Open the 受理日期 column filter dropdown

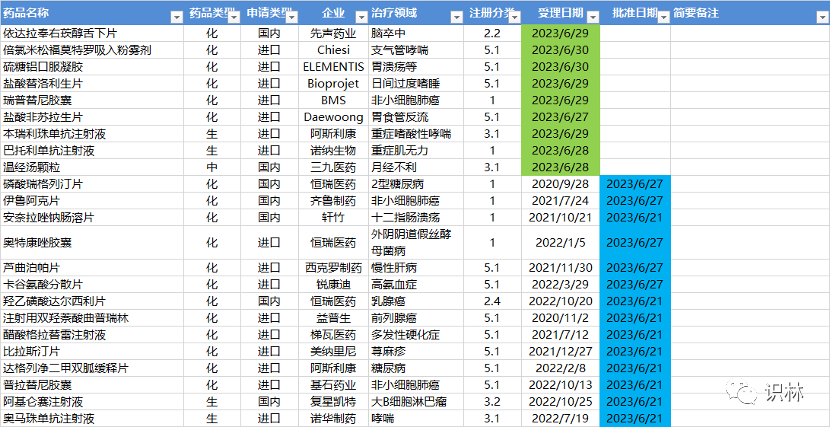(x=593, y=17)
